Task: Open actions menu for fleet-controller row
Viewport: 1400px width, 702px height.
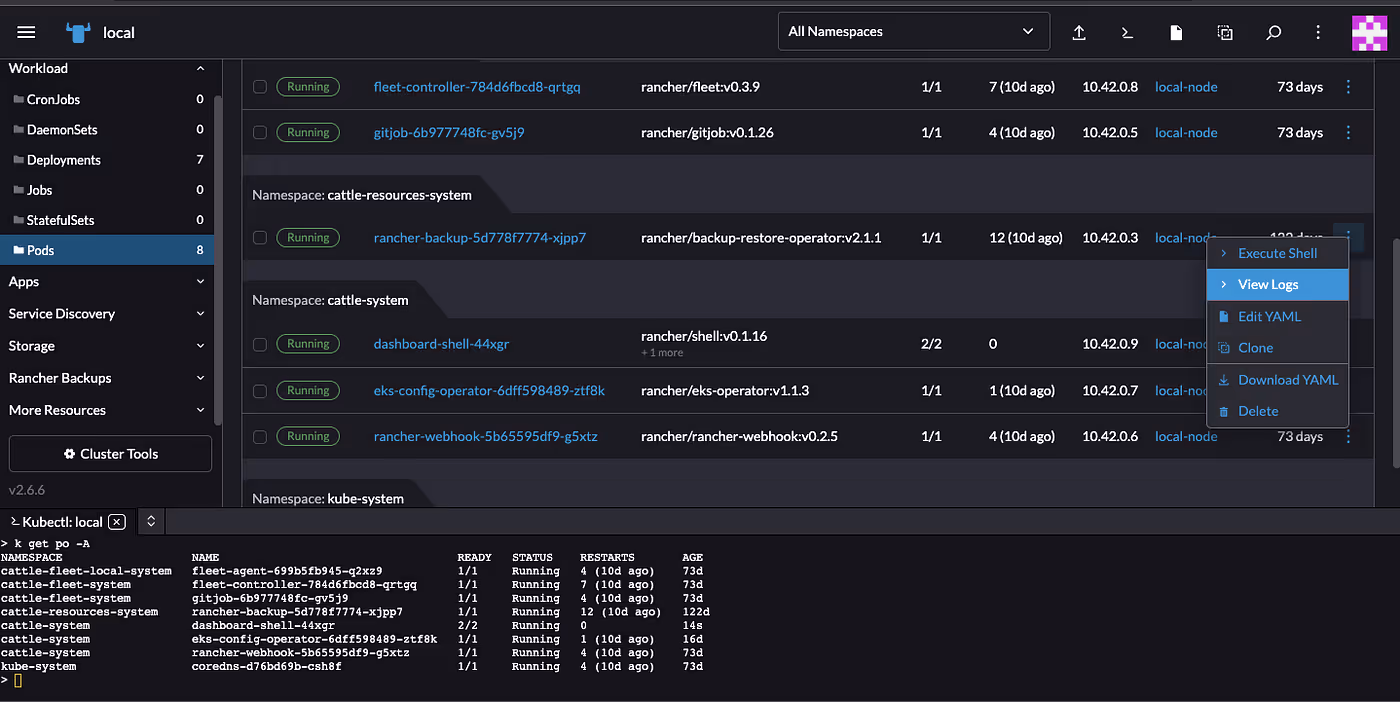Action: click(1348, 87)
